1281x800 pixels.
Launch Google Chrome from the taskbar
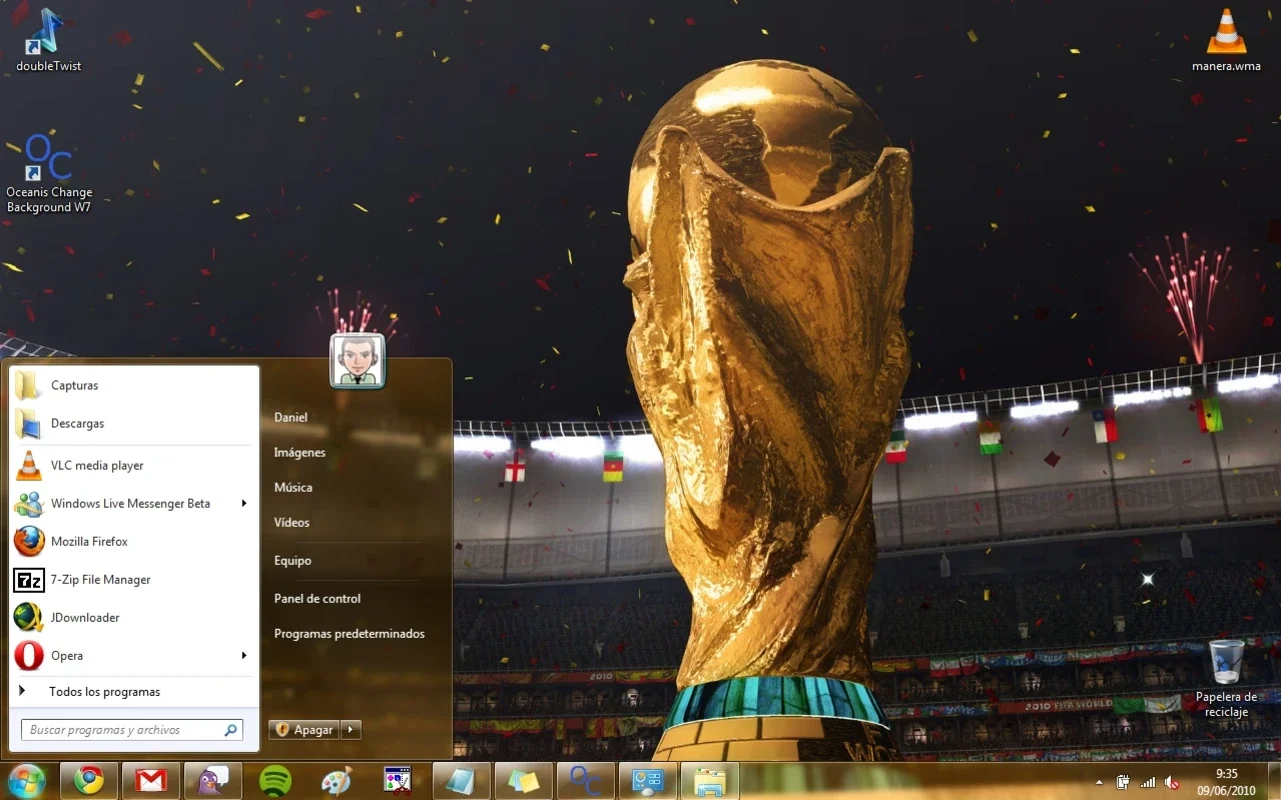click(x=89, y=780)
